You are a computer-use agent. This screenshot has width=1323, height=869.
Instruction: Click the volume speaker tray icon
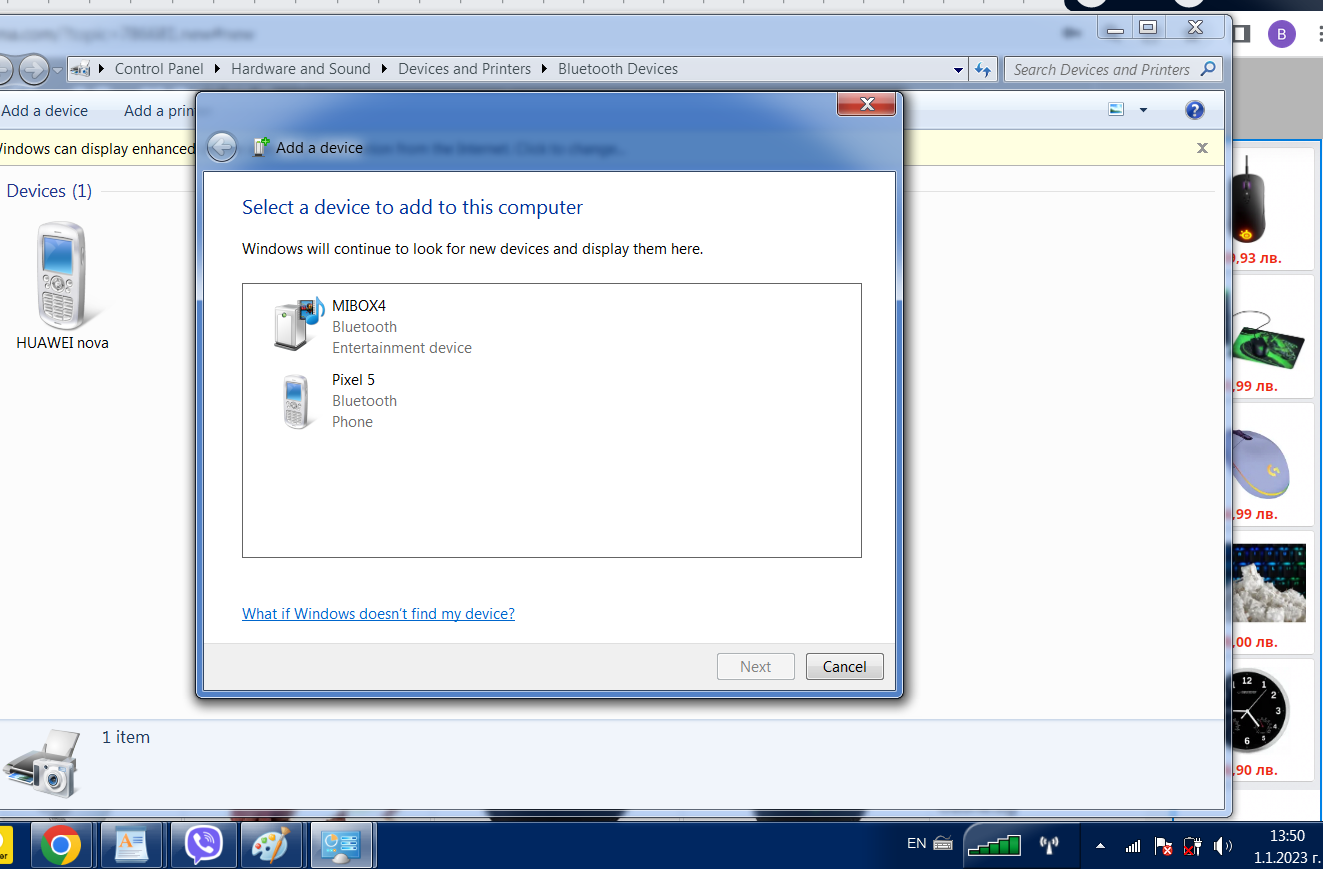(x=1222, y=846)
